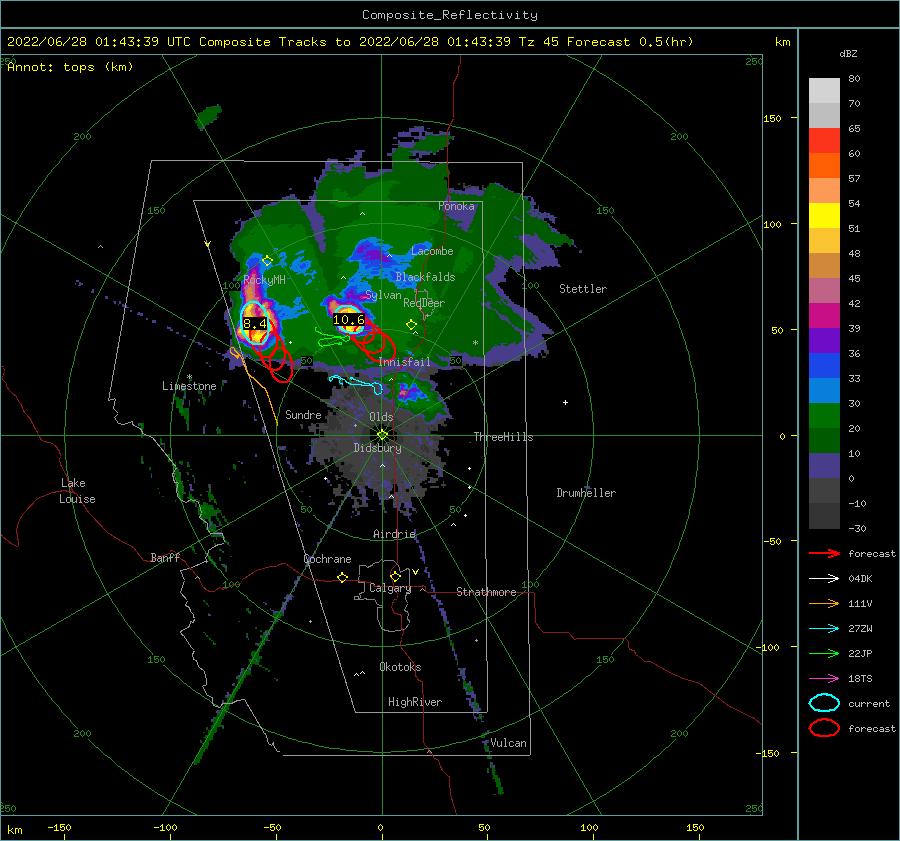Click the magenta 39-42 dBZ color swatch
Viewport: 900px width, 841px height.
[824, 316]
